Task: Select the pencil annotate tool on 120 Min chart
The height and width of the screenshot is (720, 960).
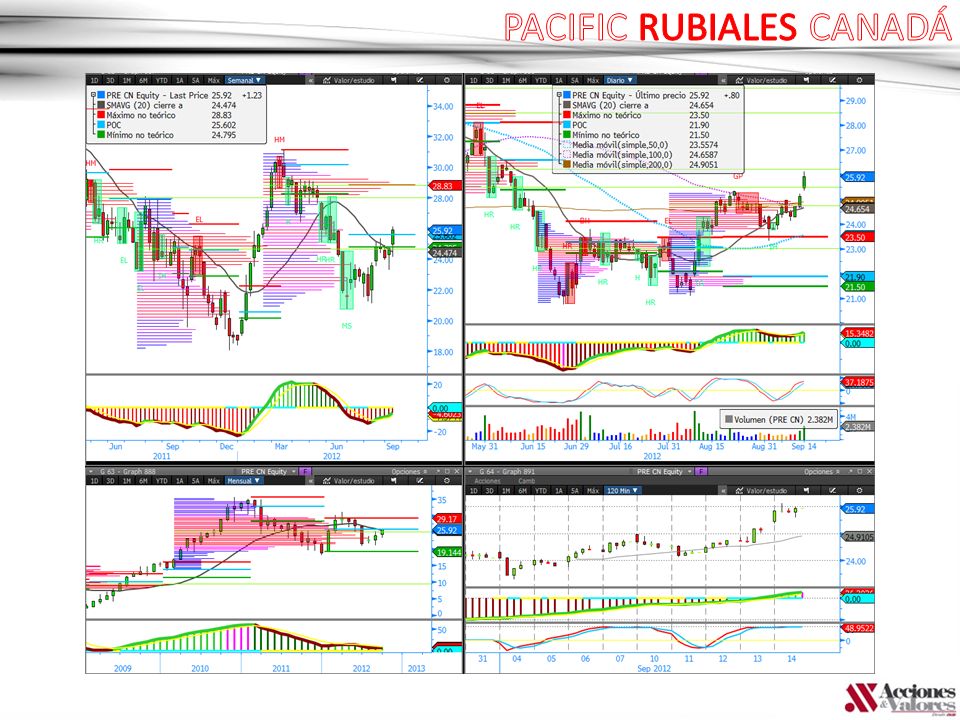Action: click(832, 490)
